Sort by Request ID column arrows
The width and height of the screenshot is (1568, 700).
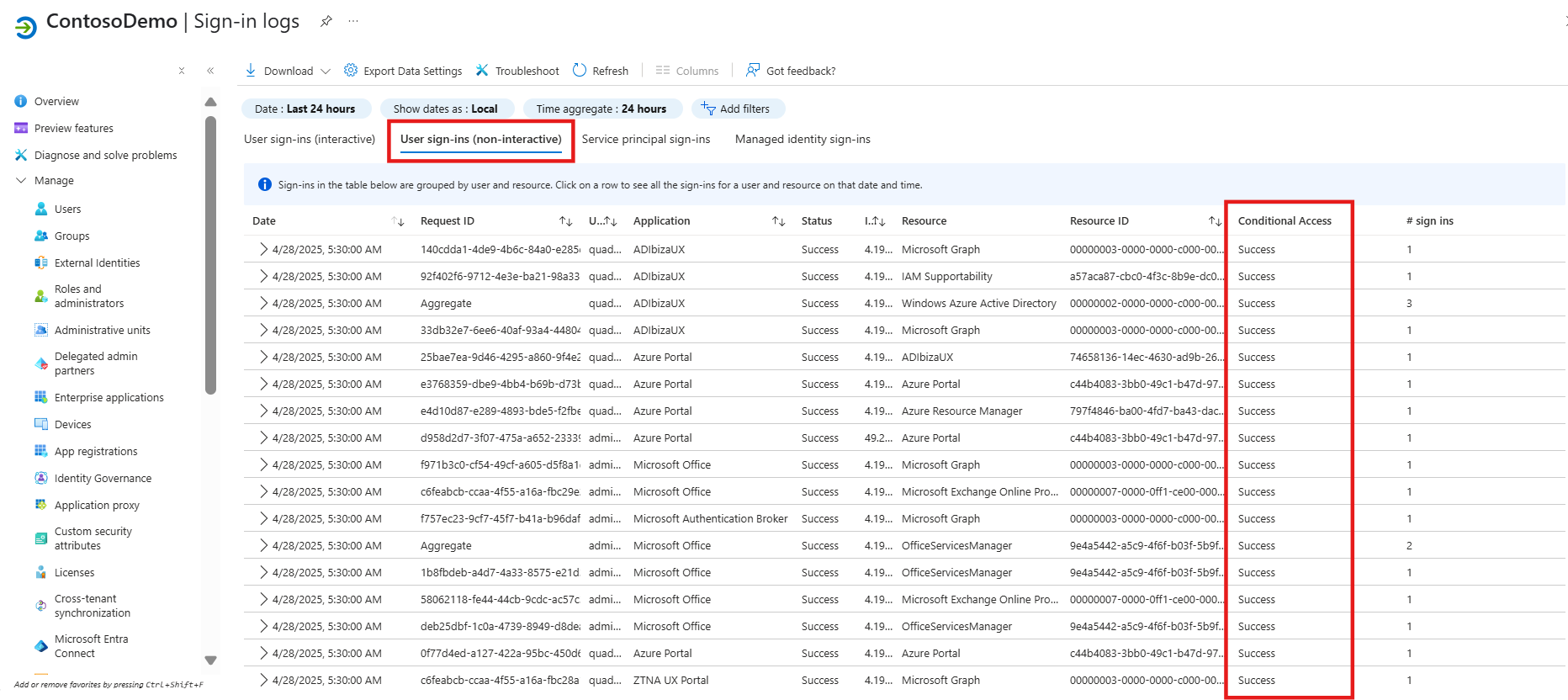coord(565,221)
